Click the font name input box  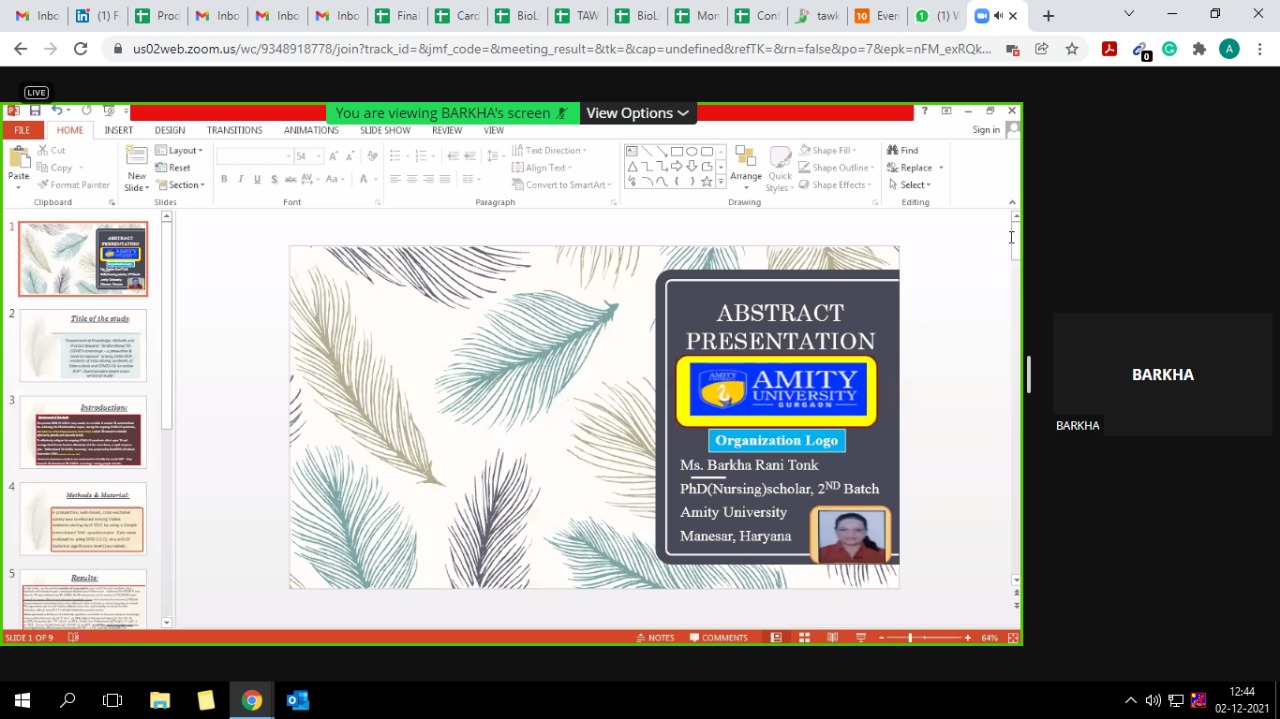(x=254, y=156)
